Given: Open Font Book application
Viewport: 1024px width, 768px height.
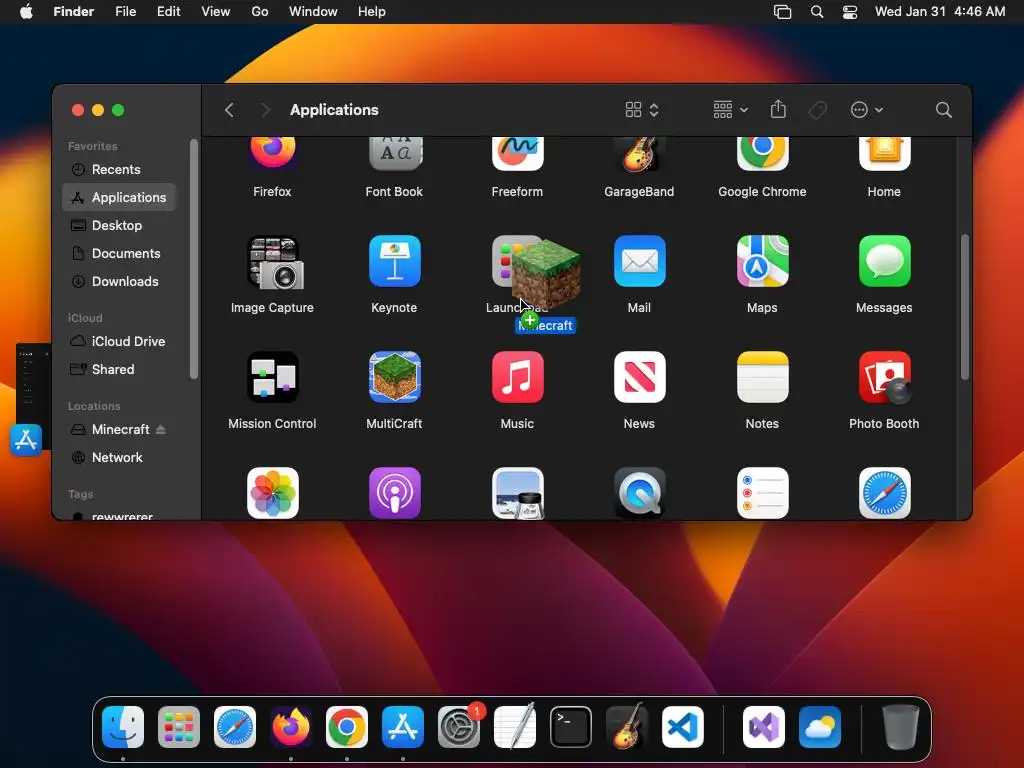Looking at the screenshot, I should point(395,154).
